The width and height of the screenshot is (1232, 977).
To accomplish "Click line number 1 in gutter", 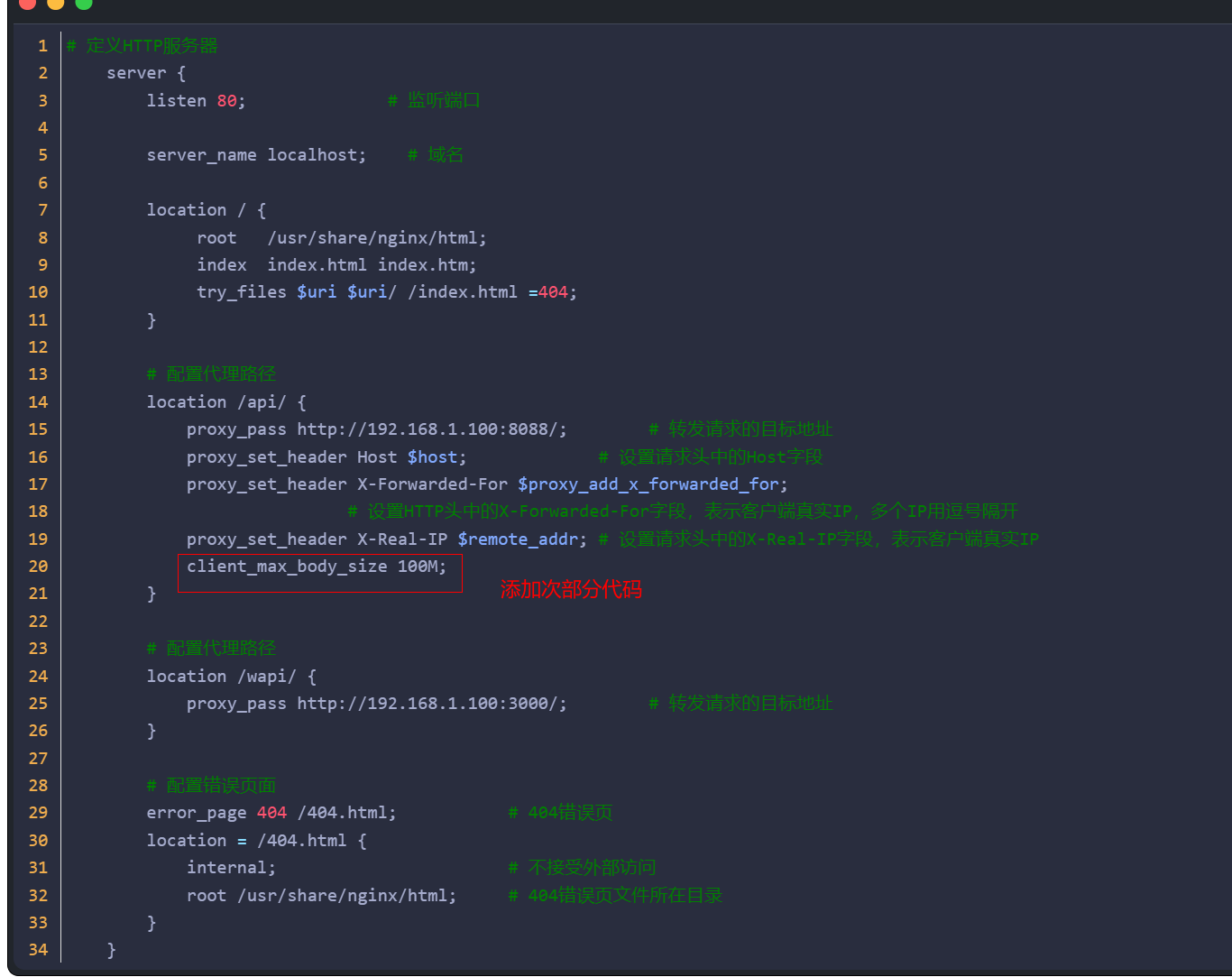I will 42,46.
